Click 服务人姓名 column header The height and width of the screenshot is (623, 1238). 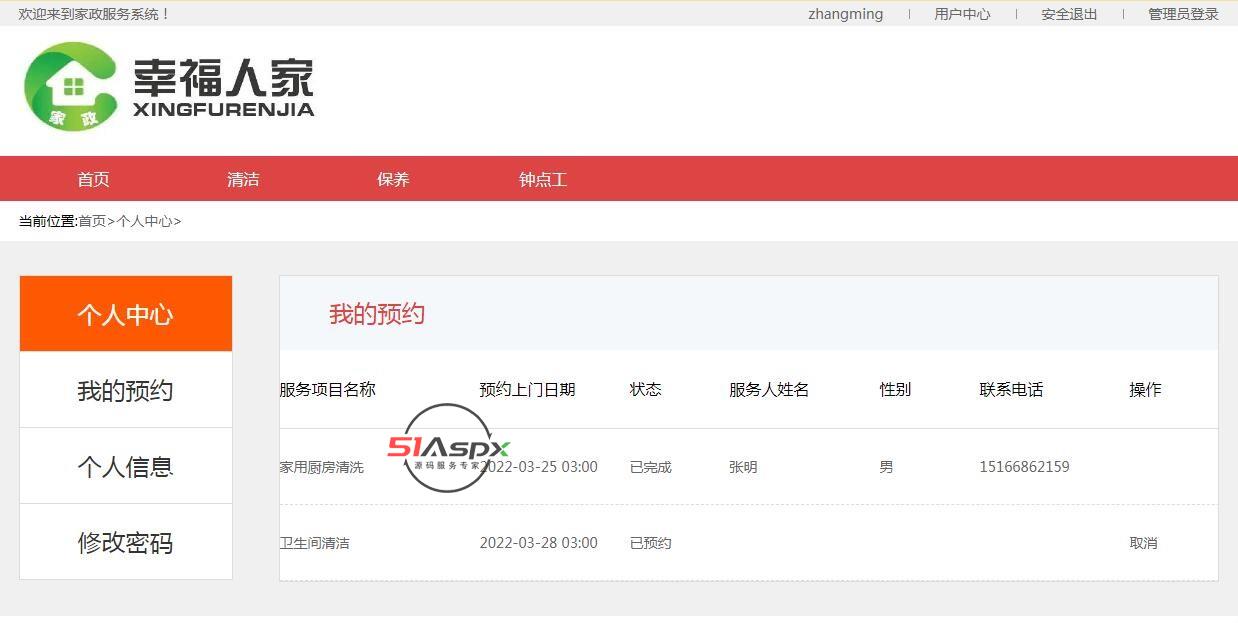(769, 390)
